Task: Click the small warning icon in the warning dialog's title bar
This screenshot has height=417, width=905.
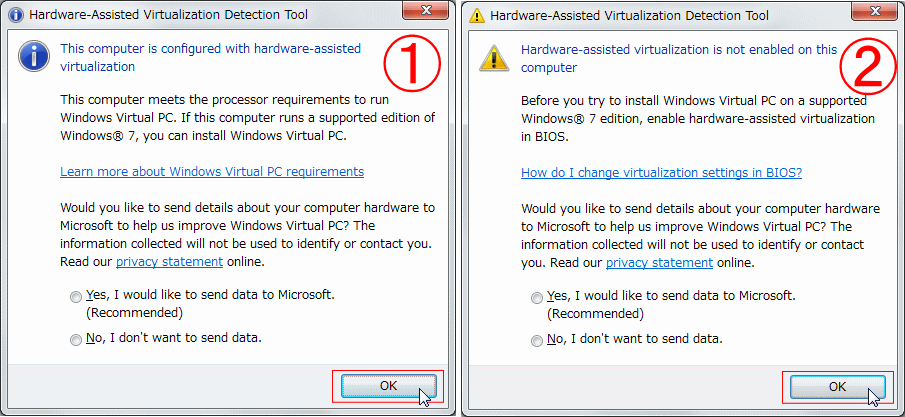Action: point(477,16)
